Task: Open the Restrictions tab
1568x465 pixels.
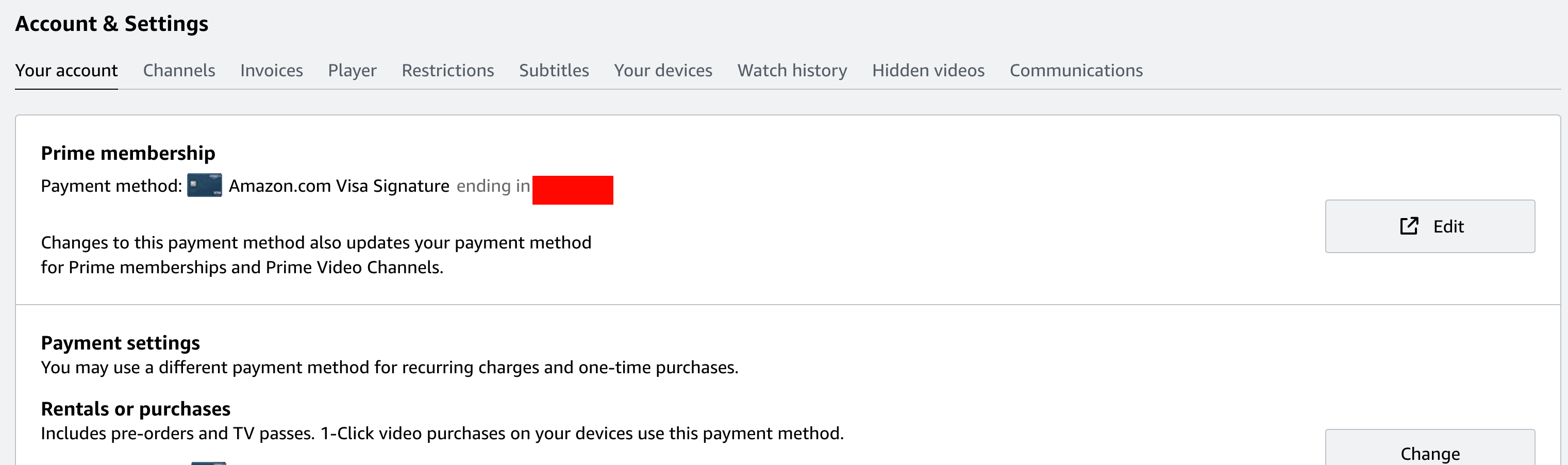Action: (x=447, y=70)
